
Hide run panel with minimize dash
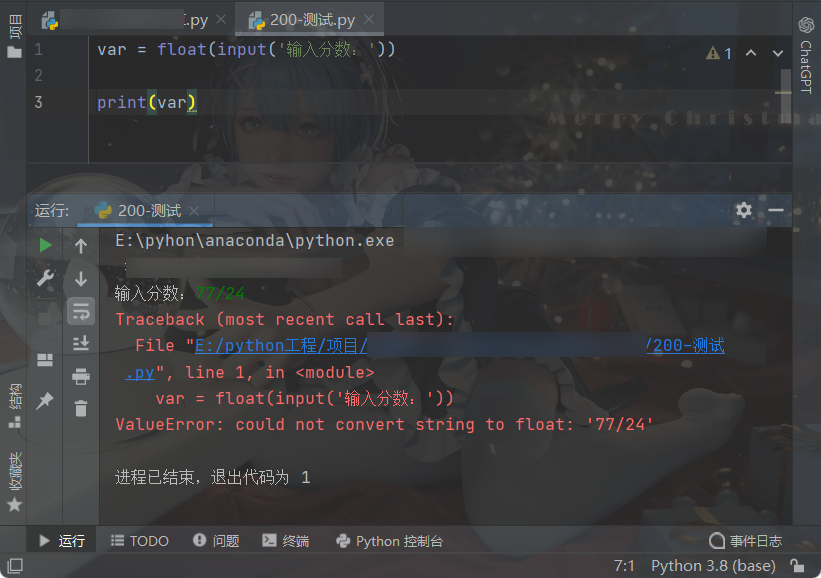click(x=776, y=210)
